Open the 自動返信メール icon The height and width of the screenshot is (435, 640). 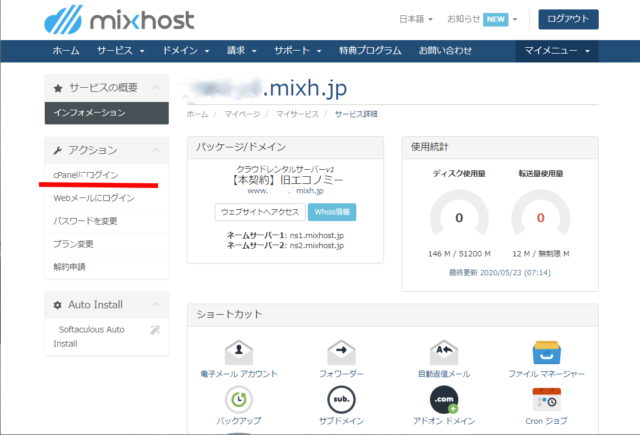pos(441,352)
